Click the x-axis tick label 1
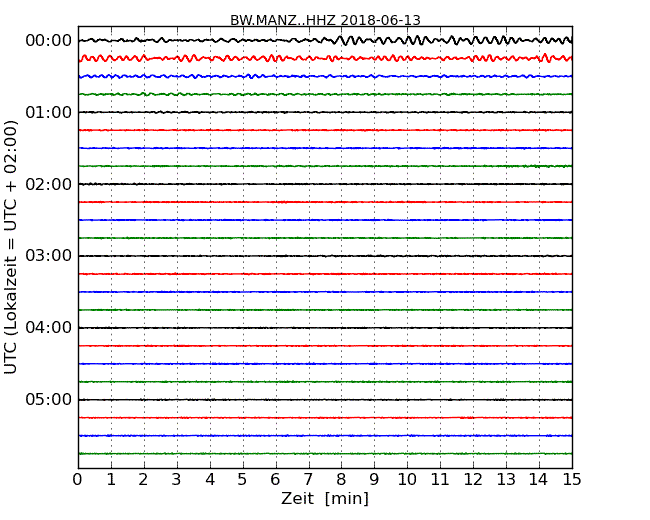 click(111, 480)
